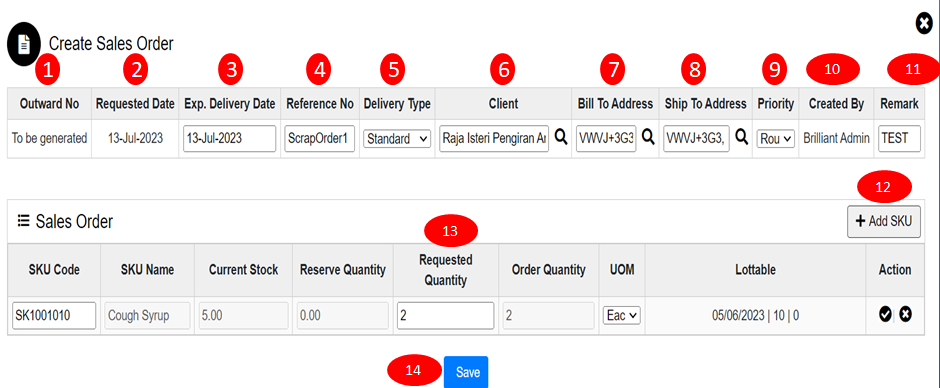This screenshot has height=388, width=940.
Task: Save the sales order
Action: point(466,372)
